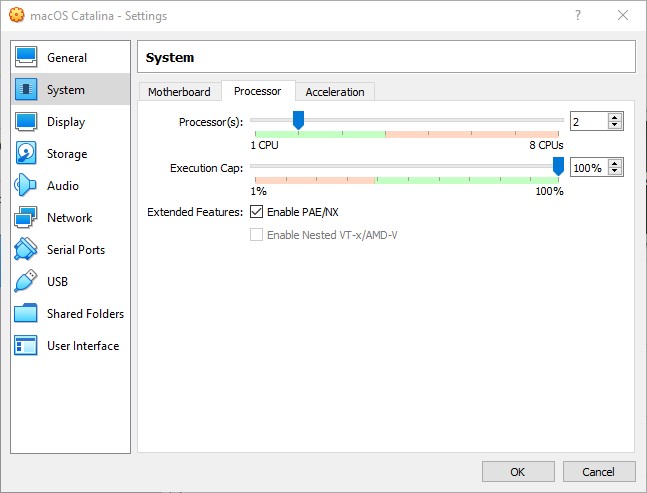
Task: Click Cancel to discard changes
Action: (599, 472)
